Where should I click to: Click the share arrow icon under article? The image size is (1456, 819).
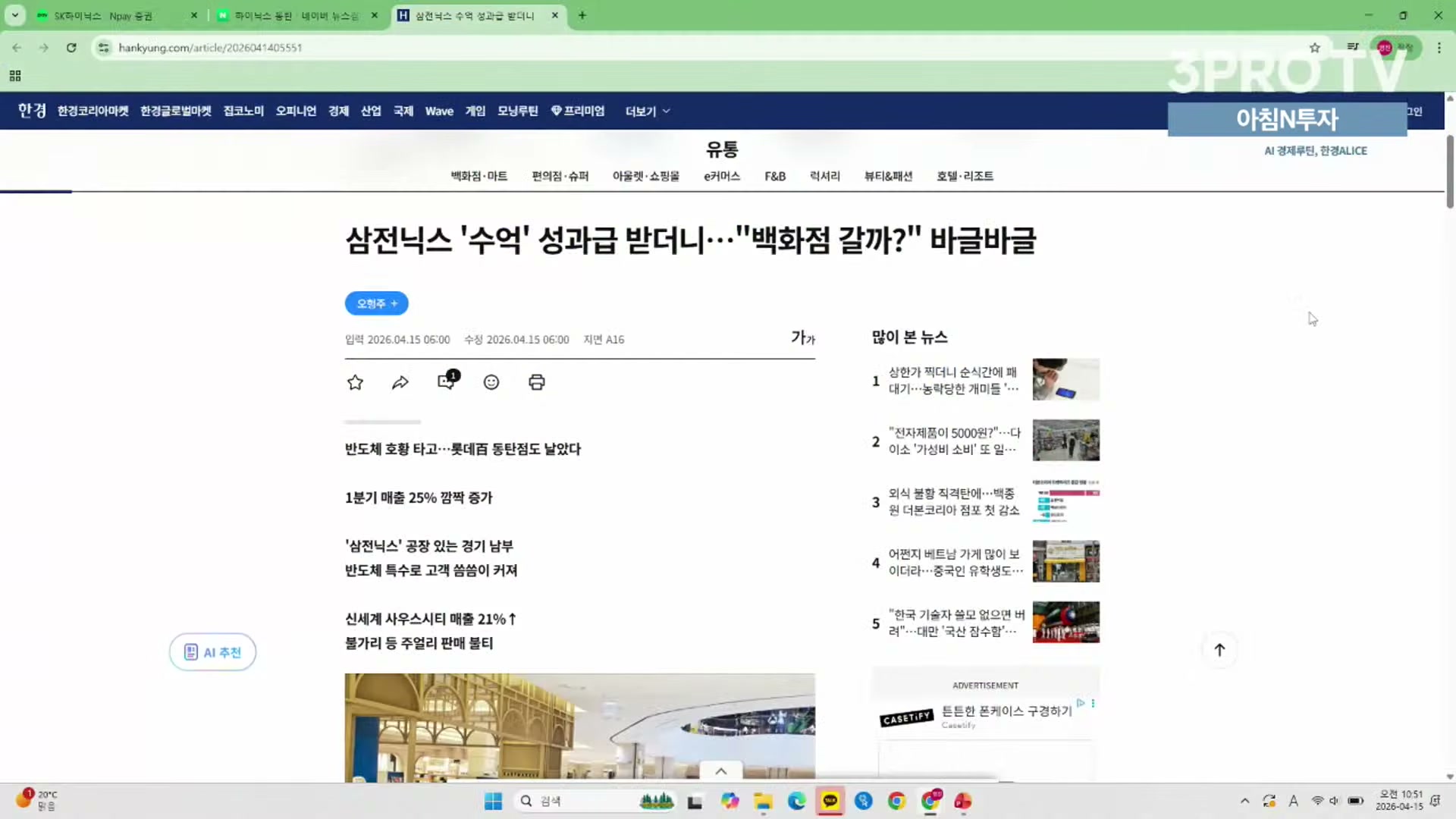click(400, 382)
